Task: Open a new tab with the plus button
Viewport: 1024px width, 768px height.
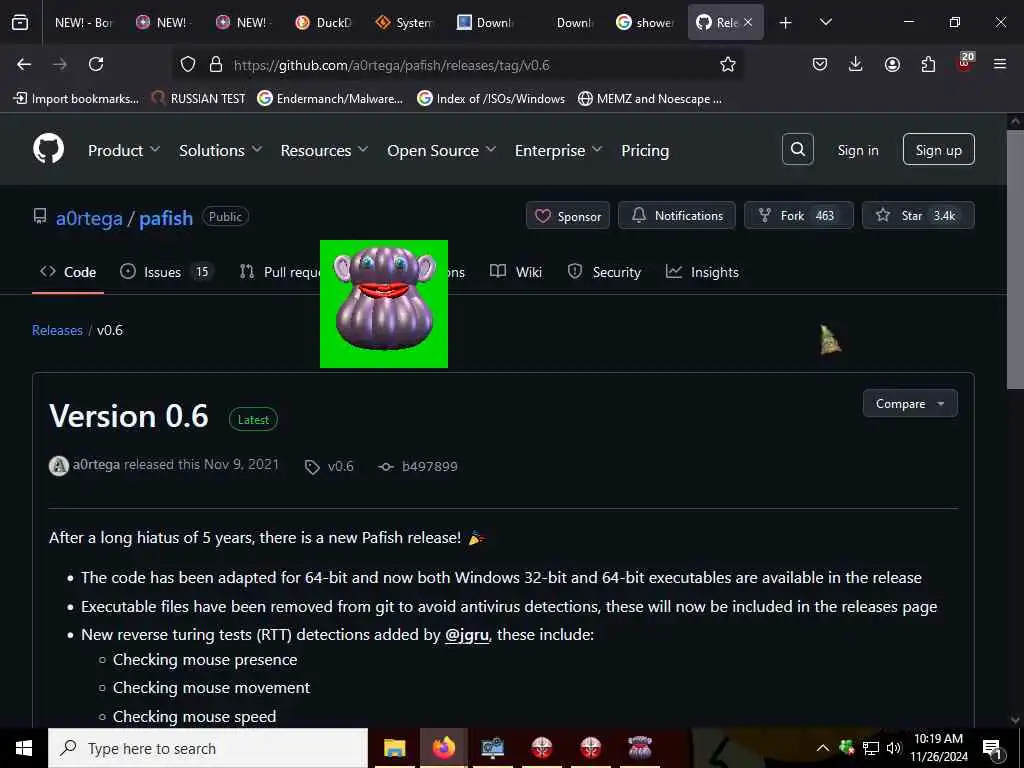Action: tap(786, 23)
